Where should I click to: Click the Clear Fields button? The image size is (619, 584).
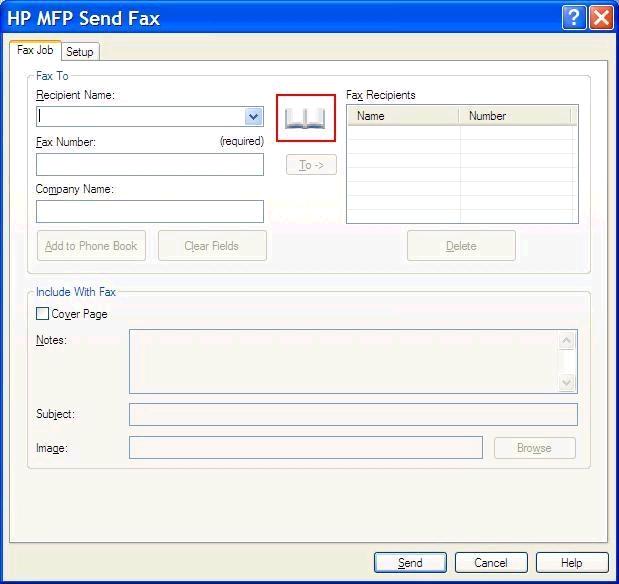pos(212,246)
